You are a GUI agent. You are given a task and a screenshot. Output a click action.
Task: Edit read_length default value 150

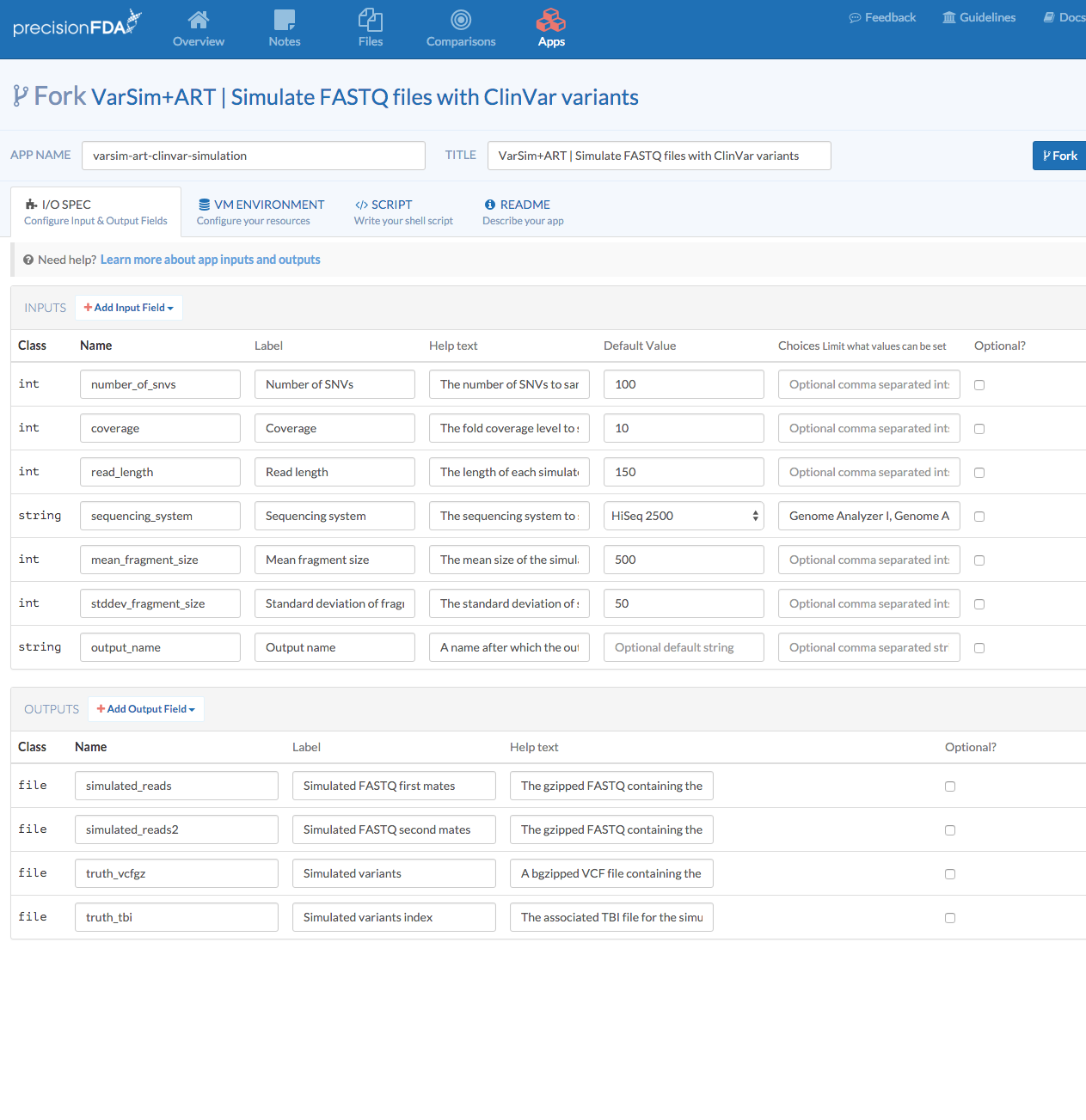tap(684, 472)
